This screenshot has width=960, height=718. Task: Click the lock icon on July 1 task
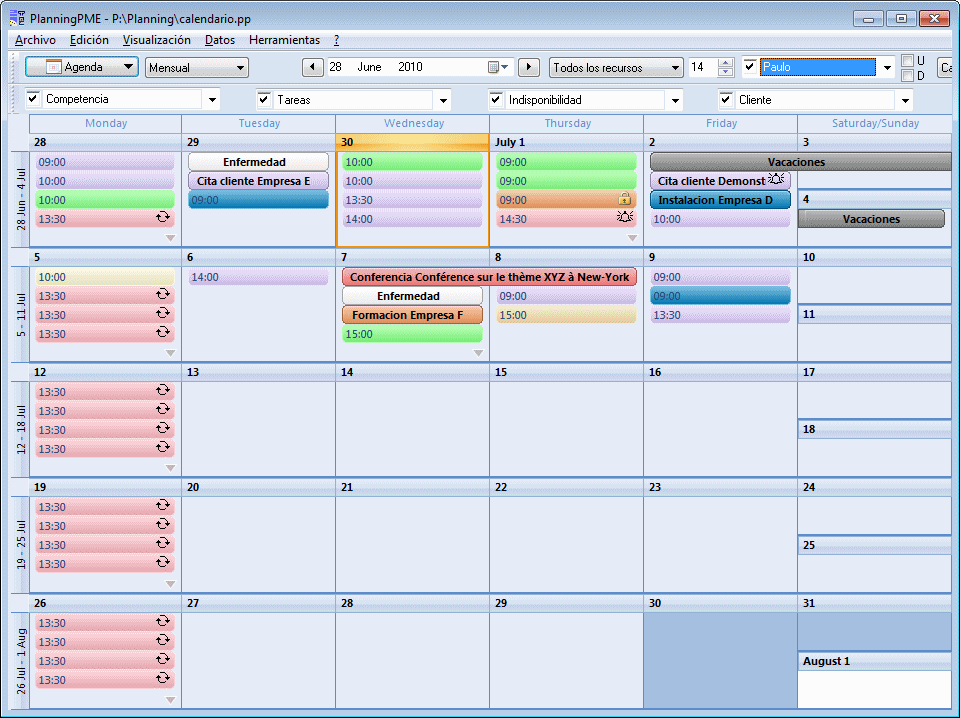[x=625, y=199]
